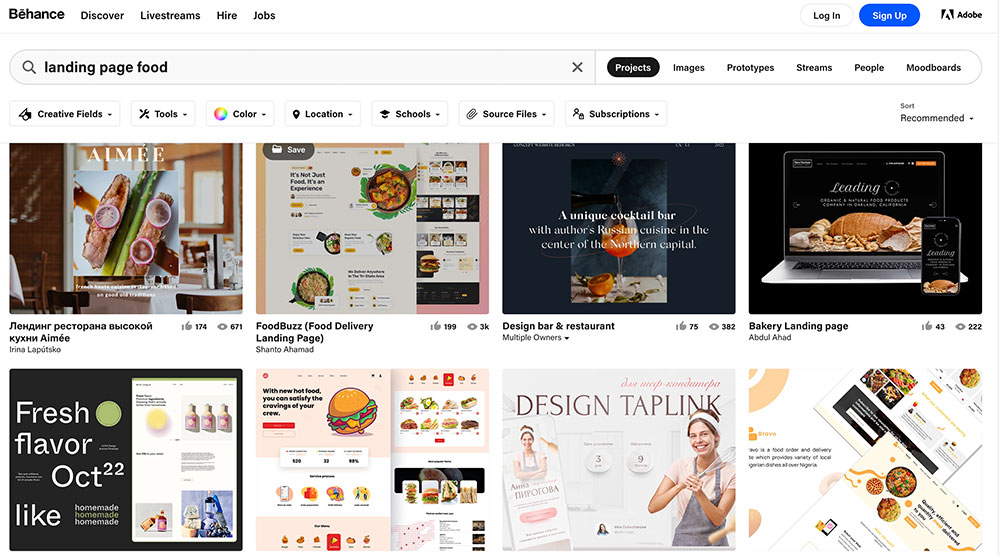The image size is (1000, 556).
Task: Click views eye icon for Bakery Landing page
Action: [x=960, y=326]
